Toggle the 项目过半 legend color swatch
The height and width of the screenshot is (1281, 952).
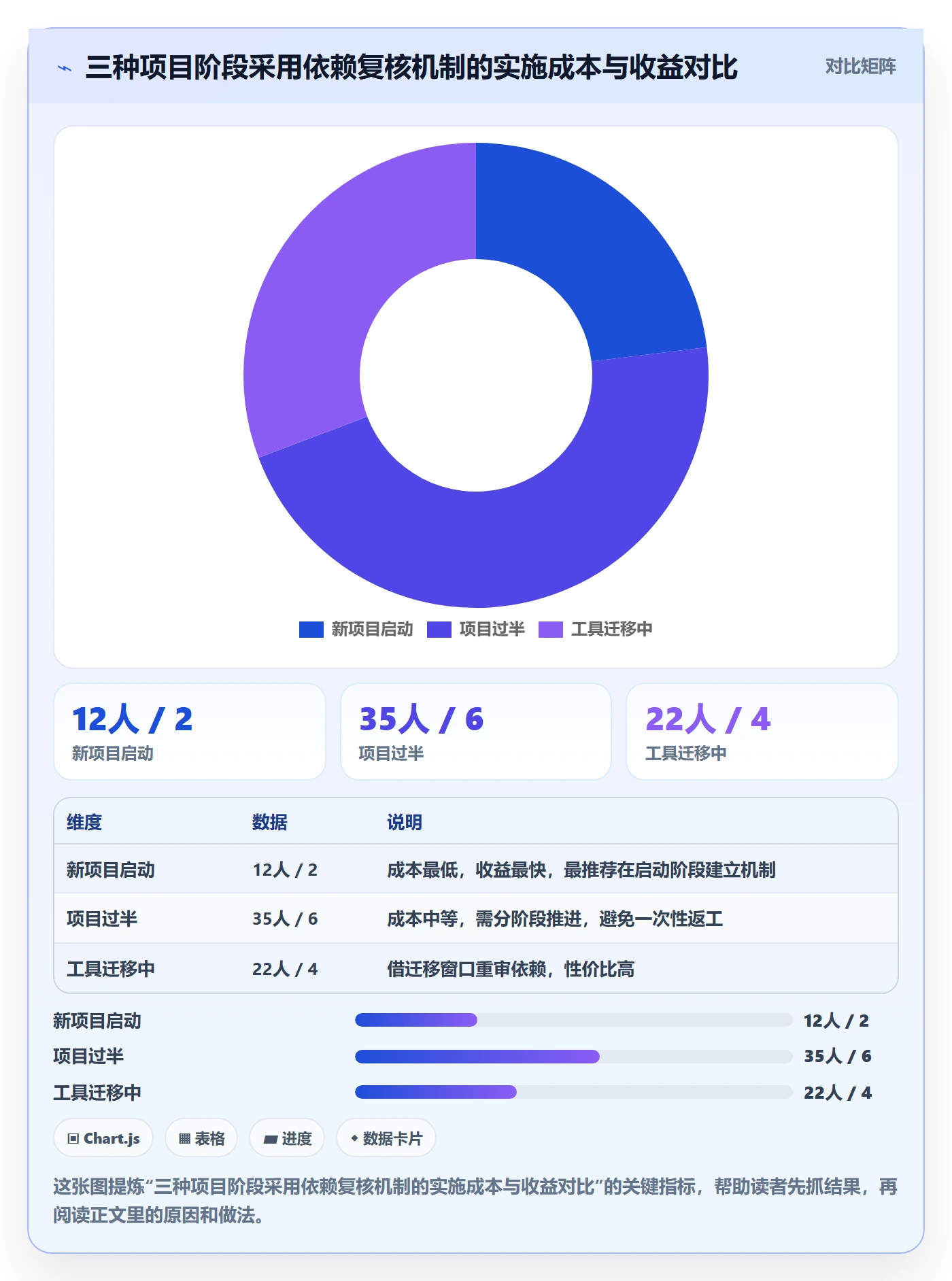[439, 630]
